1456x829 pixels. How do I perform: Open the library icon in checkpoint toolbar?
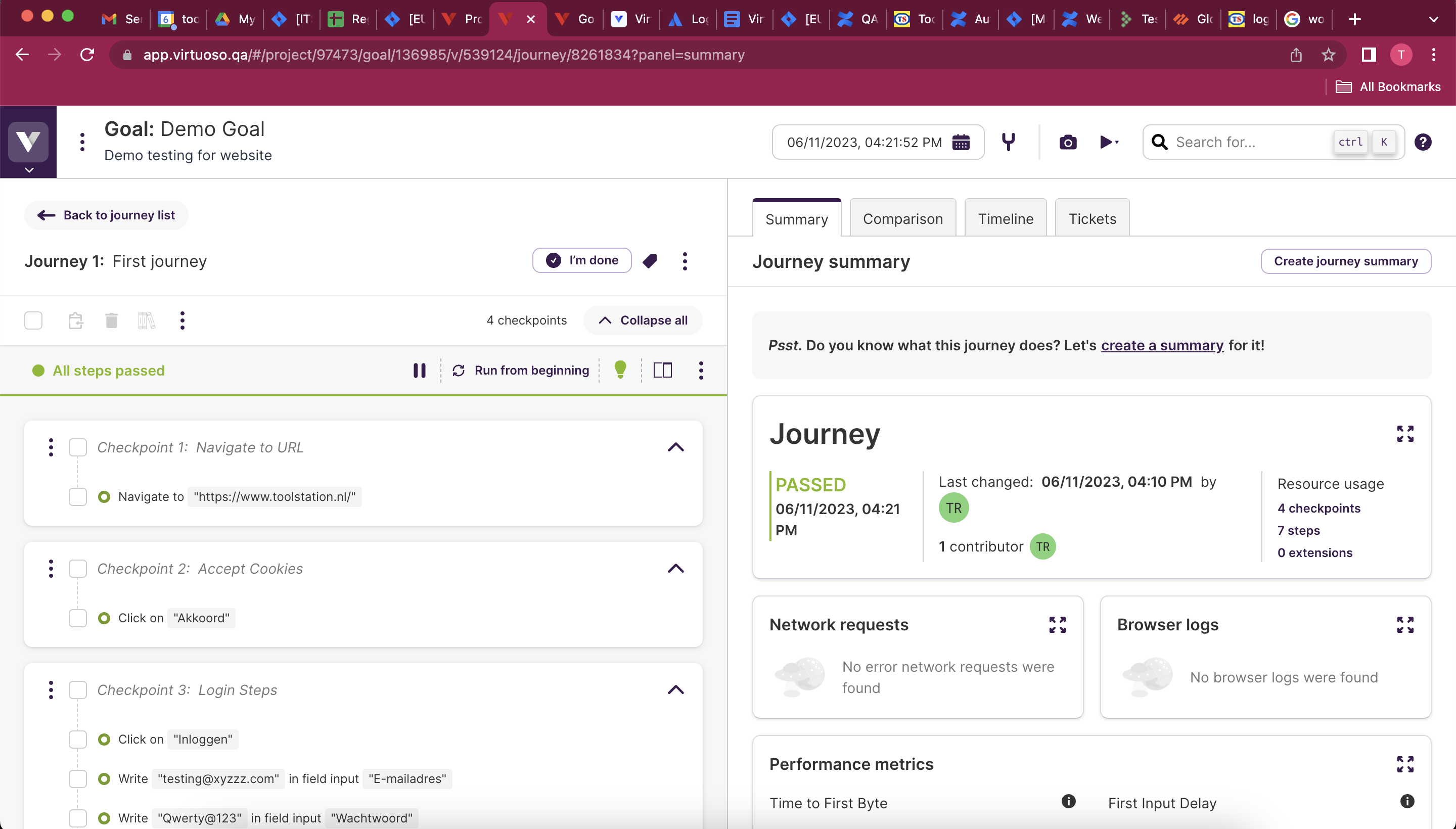coord(145,320)
